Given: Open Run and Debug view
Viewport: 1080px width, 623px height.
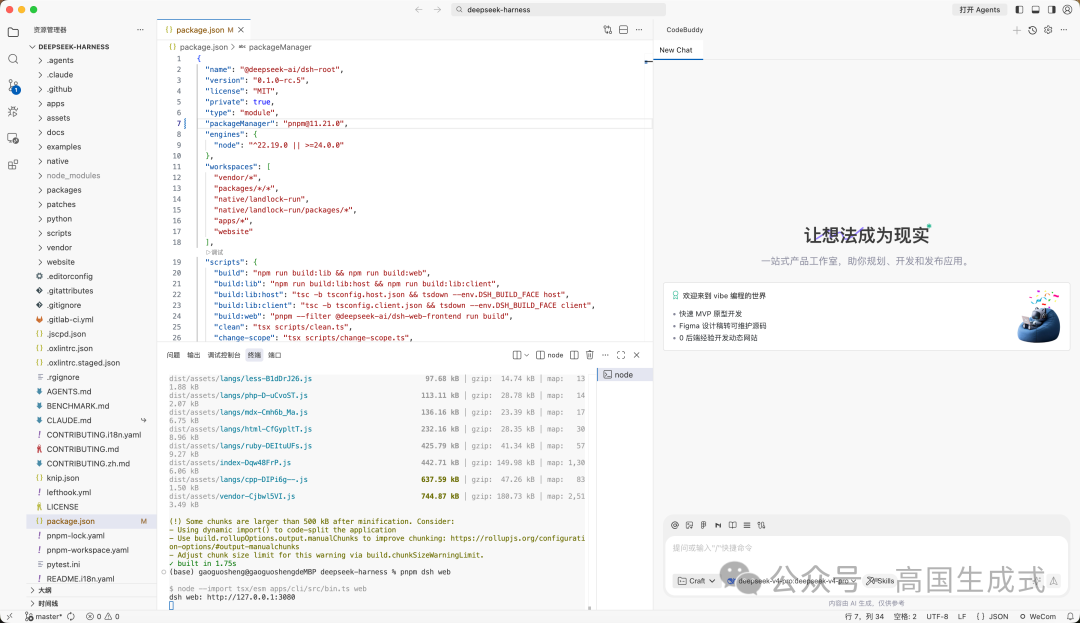Looking at the screenshot, I should (13, 112).
